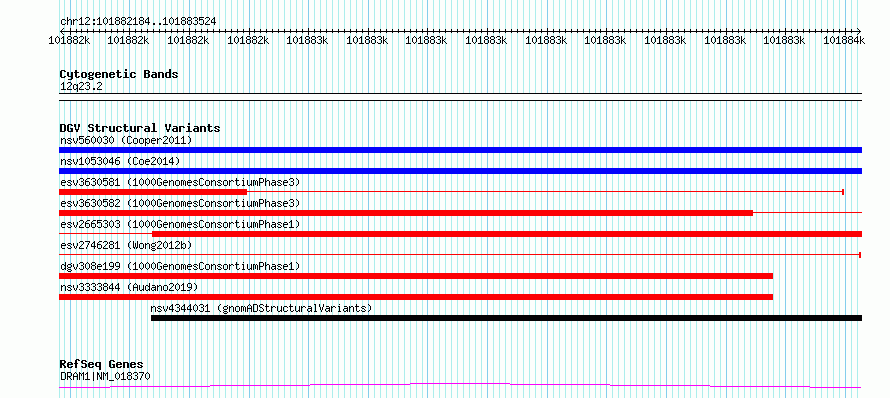This screenshot has height=398, width=890.
Task: Click the red bar of nsv3333844
Action: point(416,297)
